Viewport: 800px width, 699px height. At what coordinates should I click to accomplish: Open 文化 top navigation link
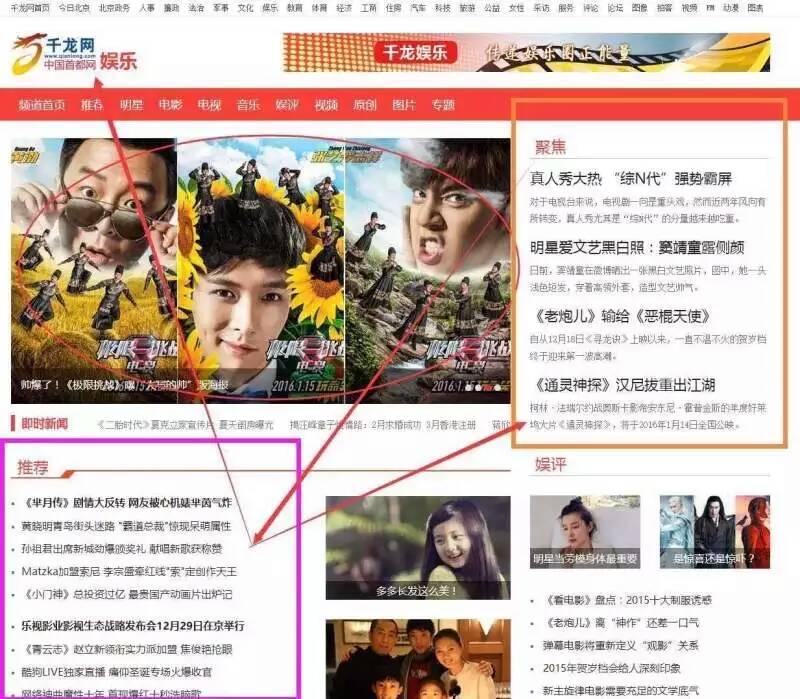[245, 8]
